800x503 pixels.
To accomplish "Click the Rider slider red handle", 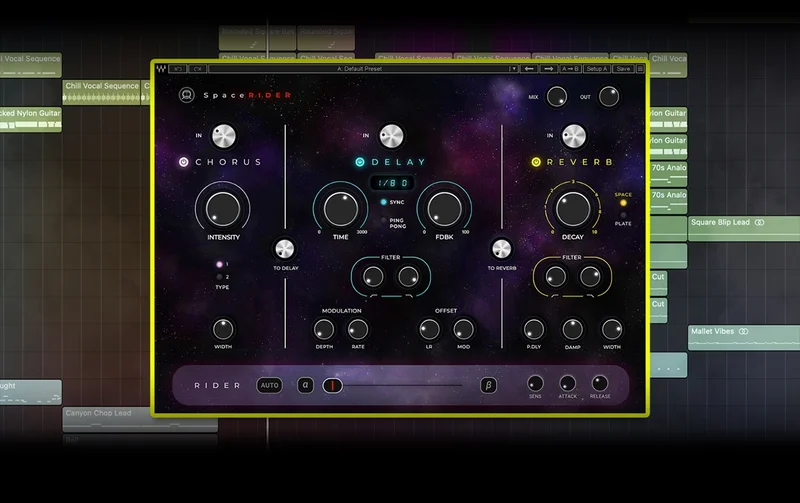I will pos(333,386).
